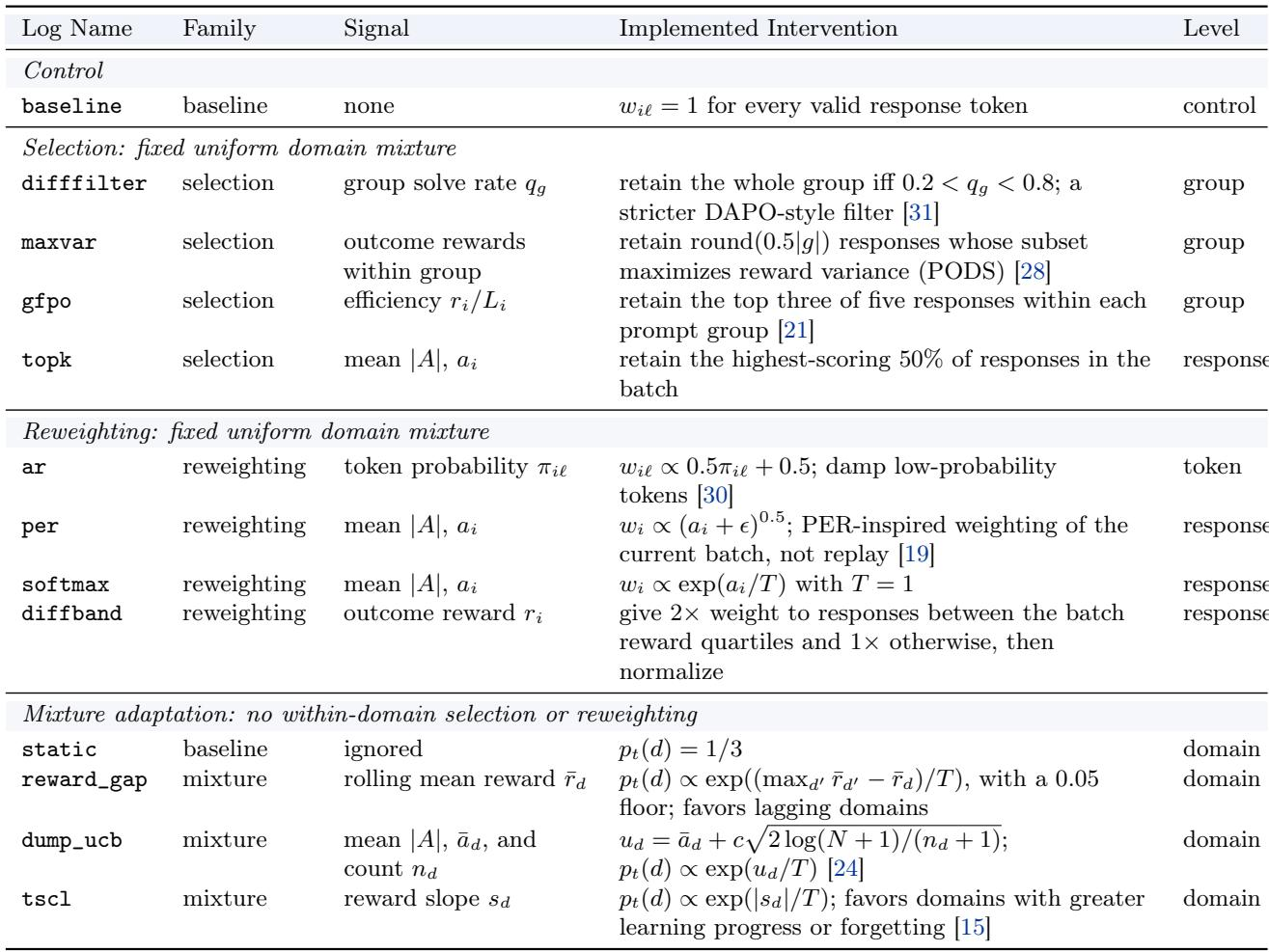Image resolution: width=1269 pixels, height=952 pixels.
Task: Select the Implemented Intervention column header
Action: pyautogui.click(x=758, y=30)
